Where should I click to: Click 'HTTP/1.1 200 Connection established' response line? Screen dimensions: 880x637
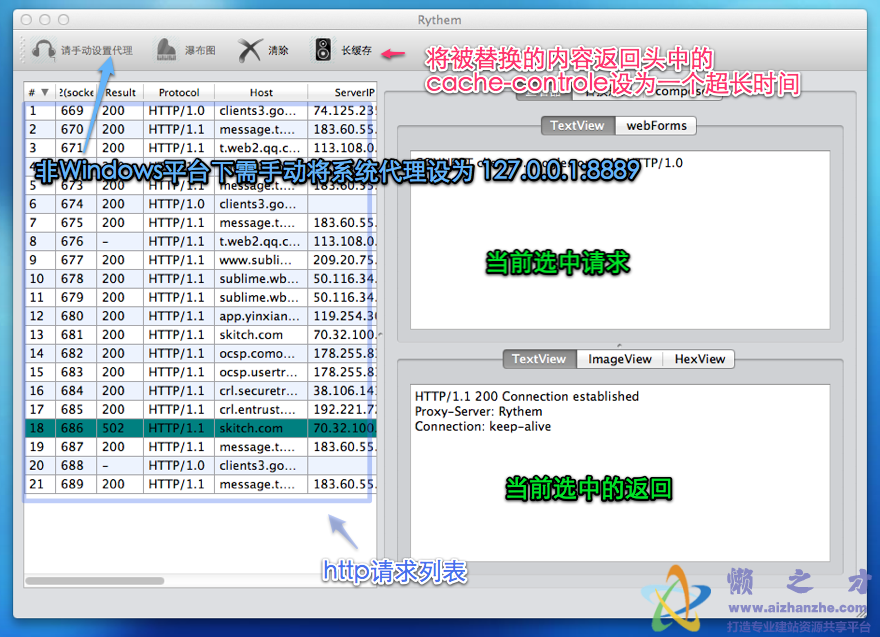point(526,396)
